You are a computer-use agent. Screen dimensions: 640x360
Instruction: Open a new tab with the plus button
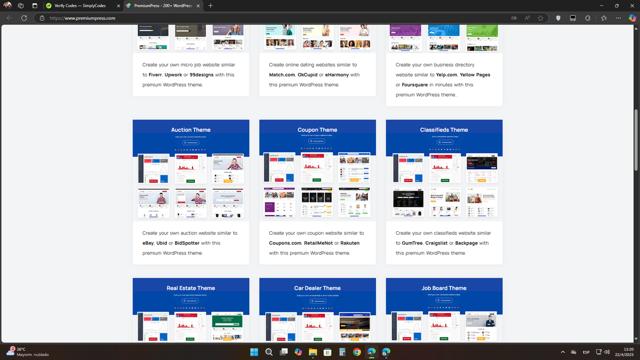(x=210, y=6)
